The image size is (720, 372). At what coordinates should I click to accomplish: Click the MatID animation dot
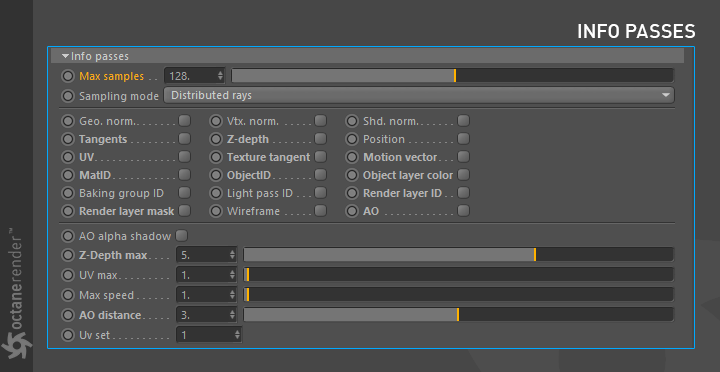(x=68, y=175)
